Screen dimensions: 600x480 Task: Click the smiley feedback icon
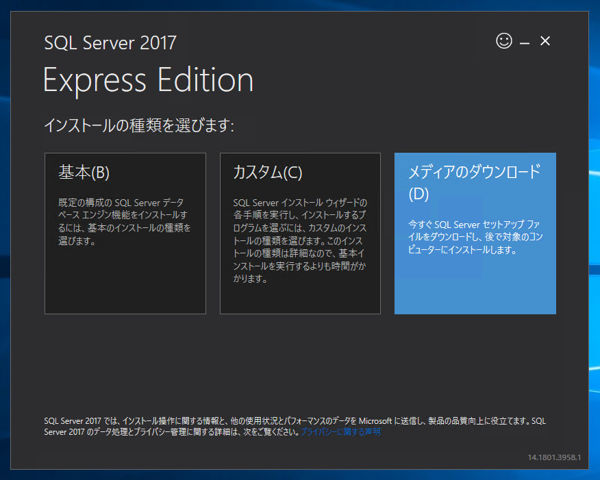(x=504, y=41)
